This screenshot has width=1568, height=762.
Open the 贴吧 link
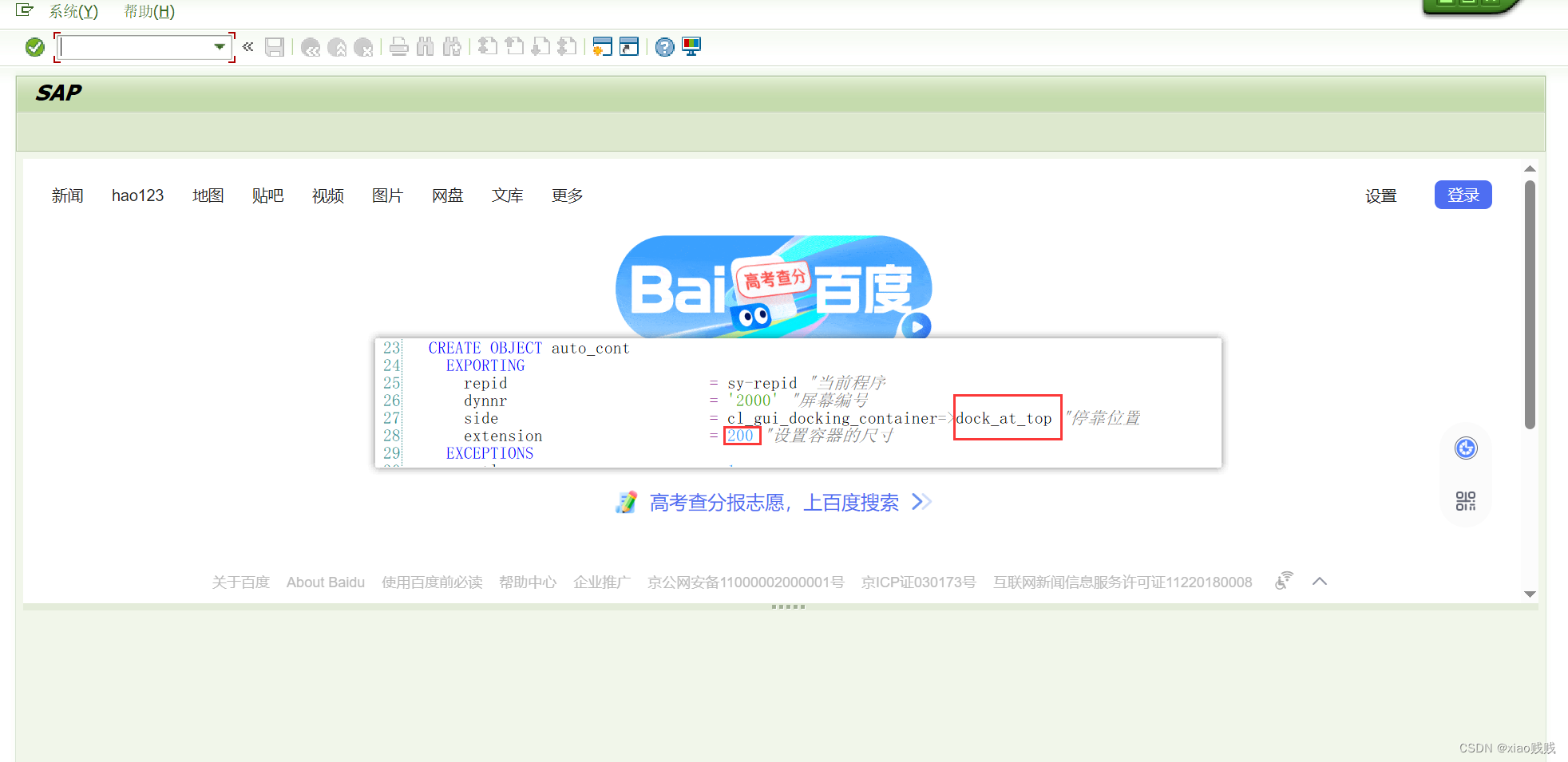coord(267,195)
